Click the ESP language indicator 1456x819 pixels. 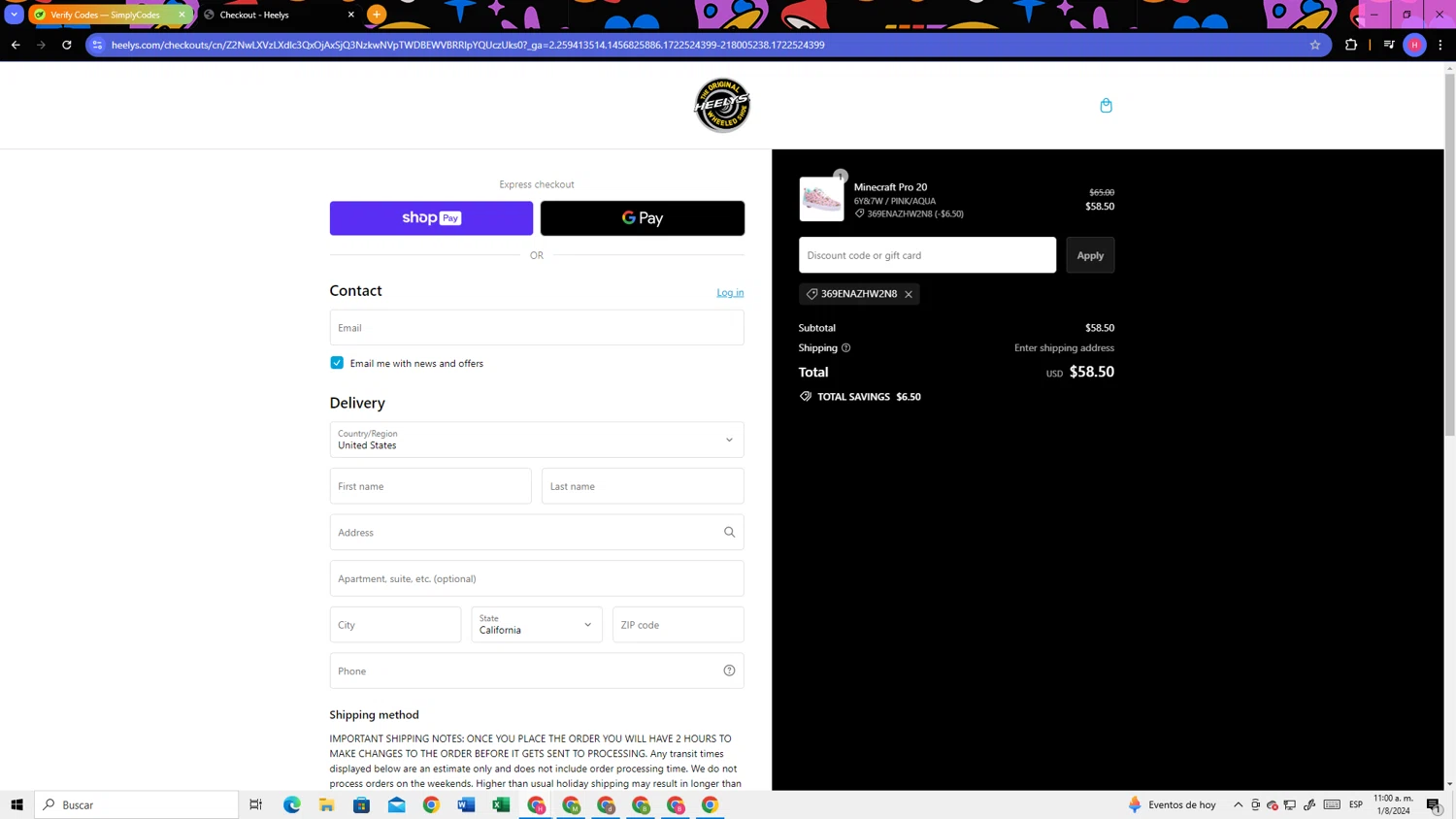click(x=1356, y=804)
